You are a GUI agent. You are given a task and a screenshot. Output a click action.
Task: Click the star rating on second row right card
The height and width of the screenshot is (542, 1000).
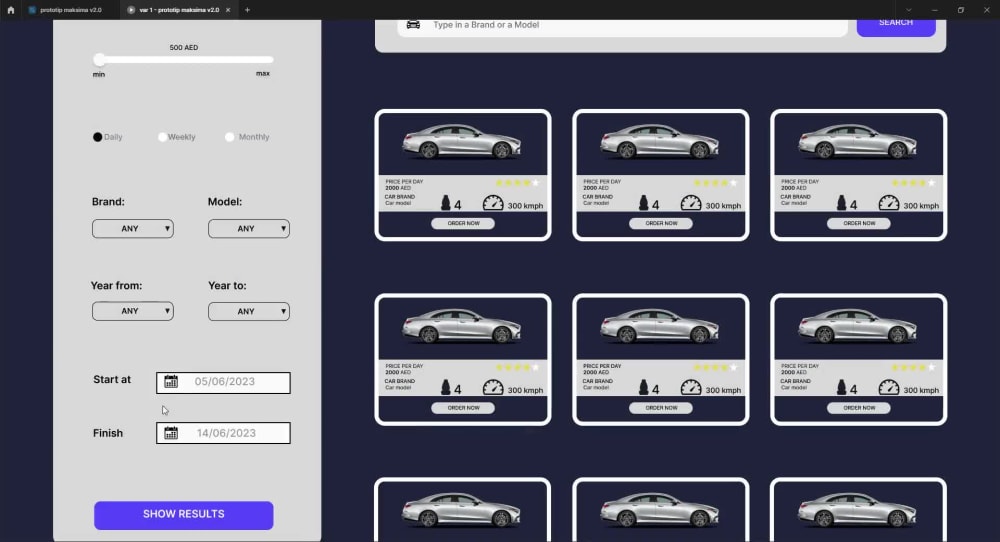913,367
